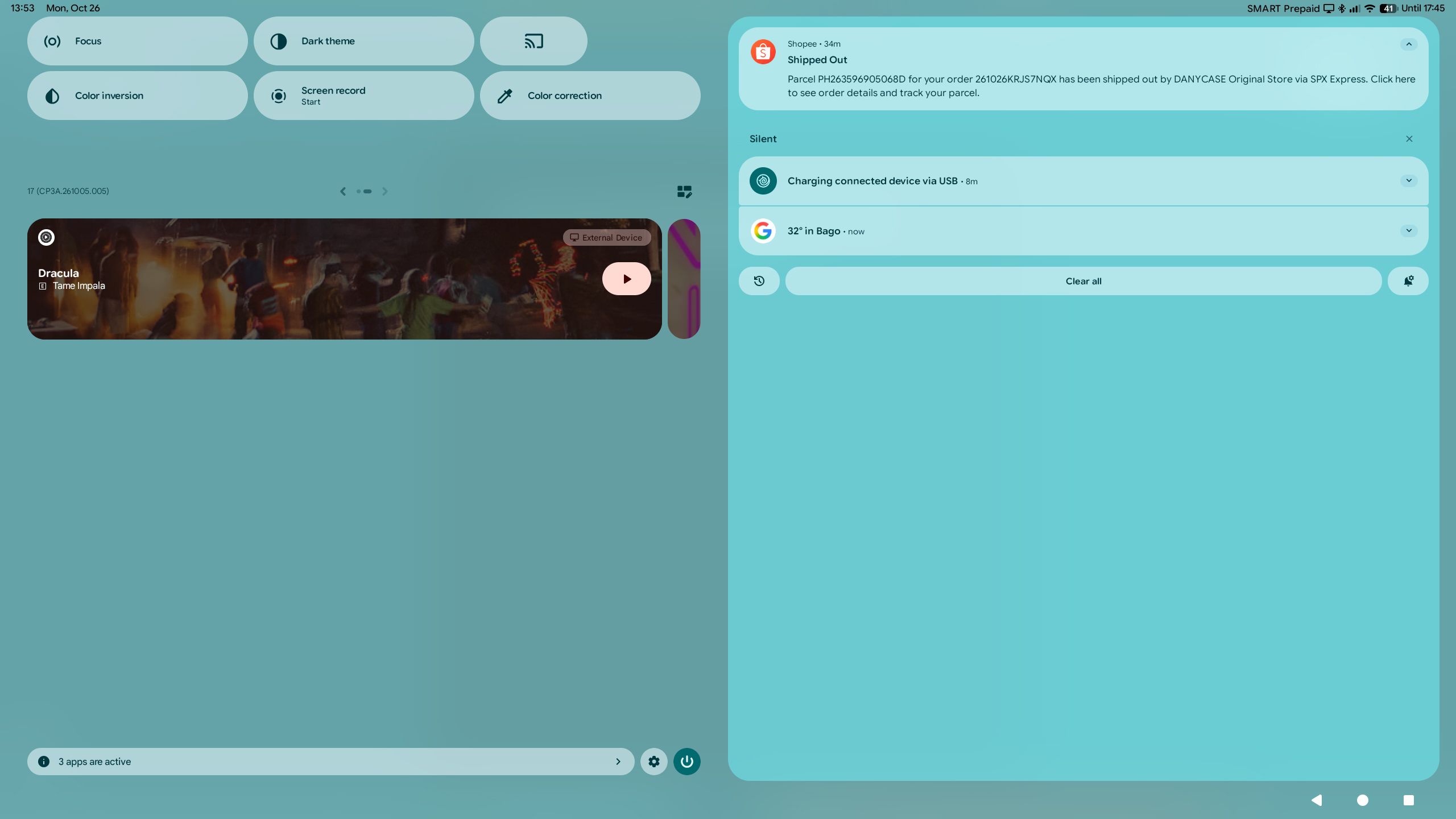This screenshot has height=819, width=1456.
Task: Expand active apps chevron arrow
Action: pos(618,762)
